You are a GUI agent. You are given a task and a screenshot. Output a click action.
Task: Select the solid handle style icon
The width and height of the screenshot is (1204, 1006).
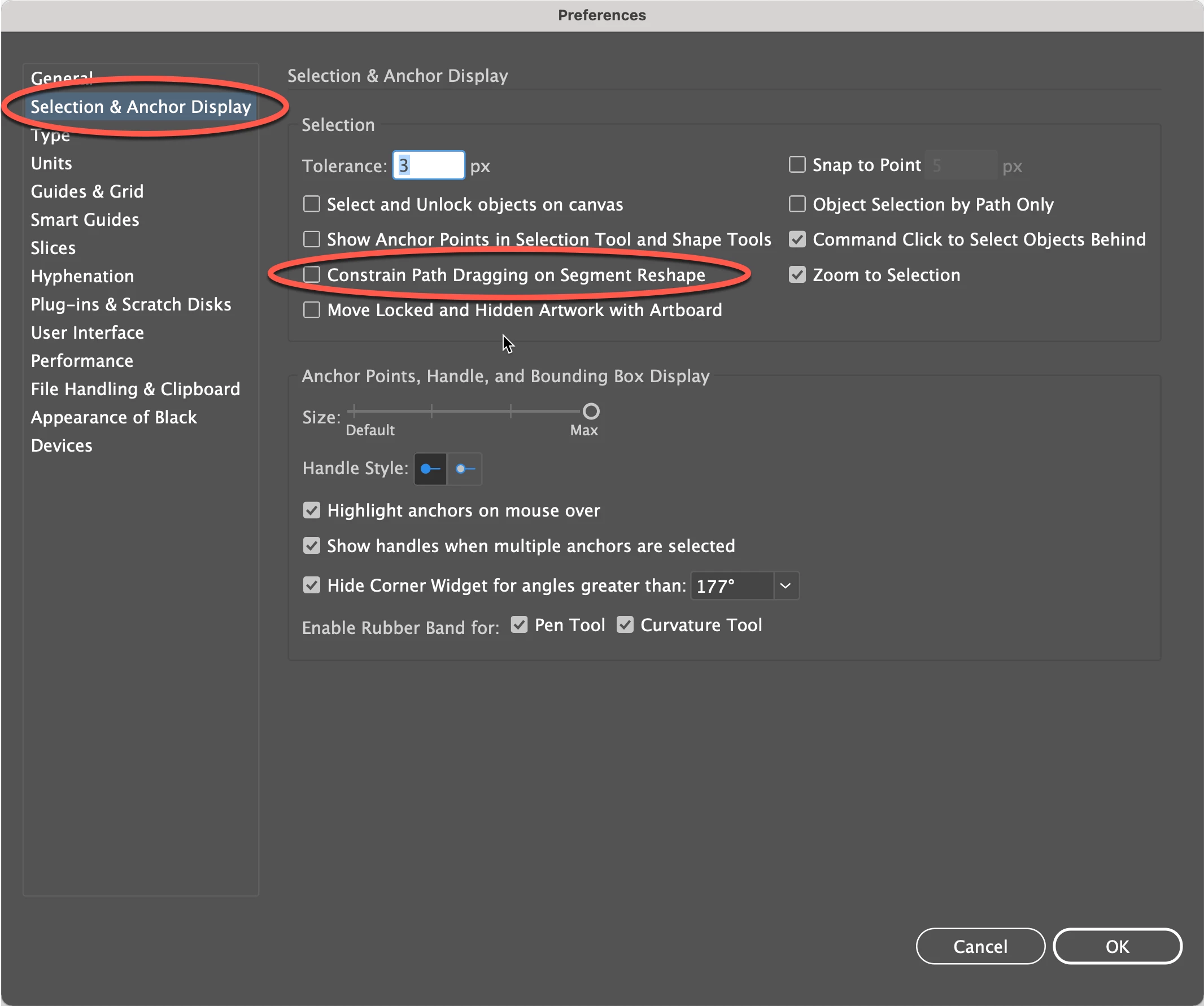pyautogui.click(x=430, y=469)
